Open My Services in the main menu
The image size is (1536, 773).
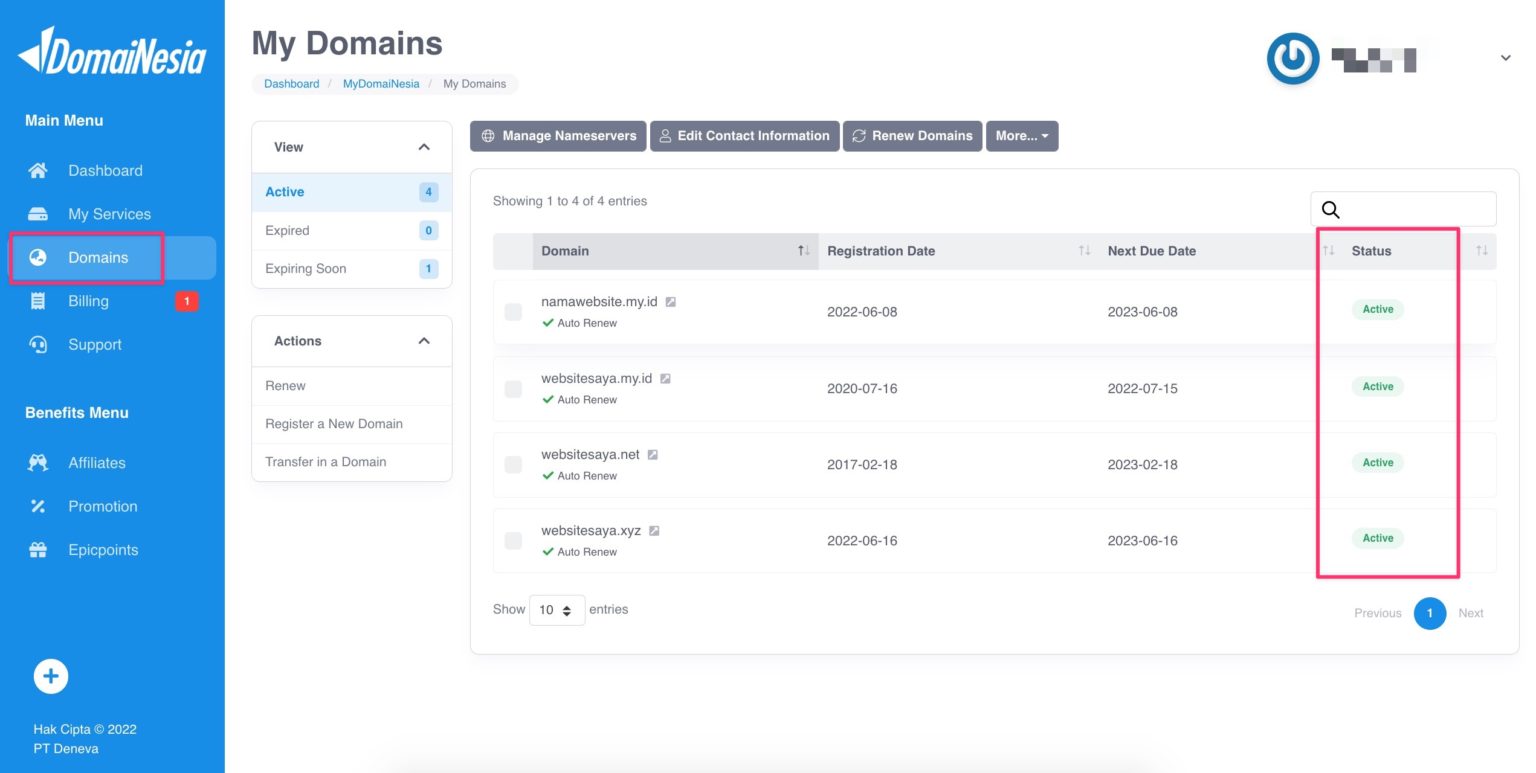pyautogui.click(x=109, y=214)
